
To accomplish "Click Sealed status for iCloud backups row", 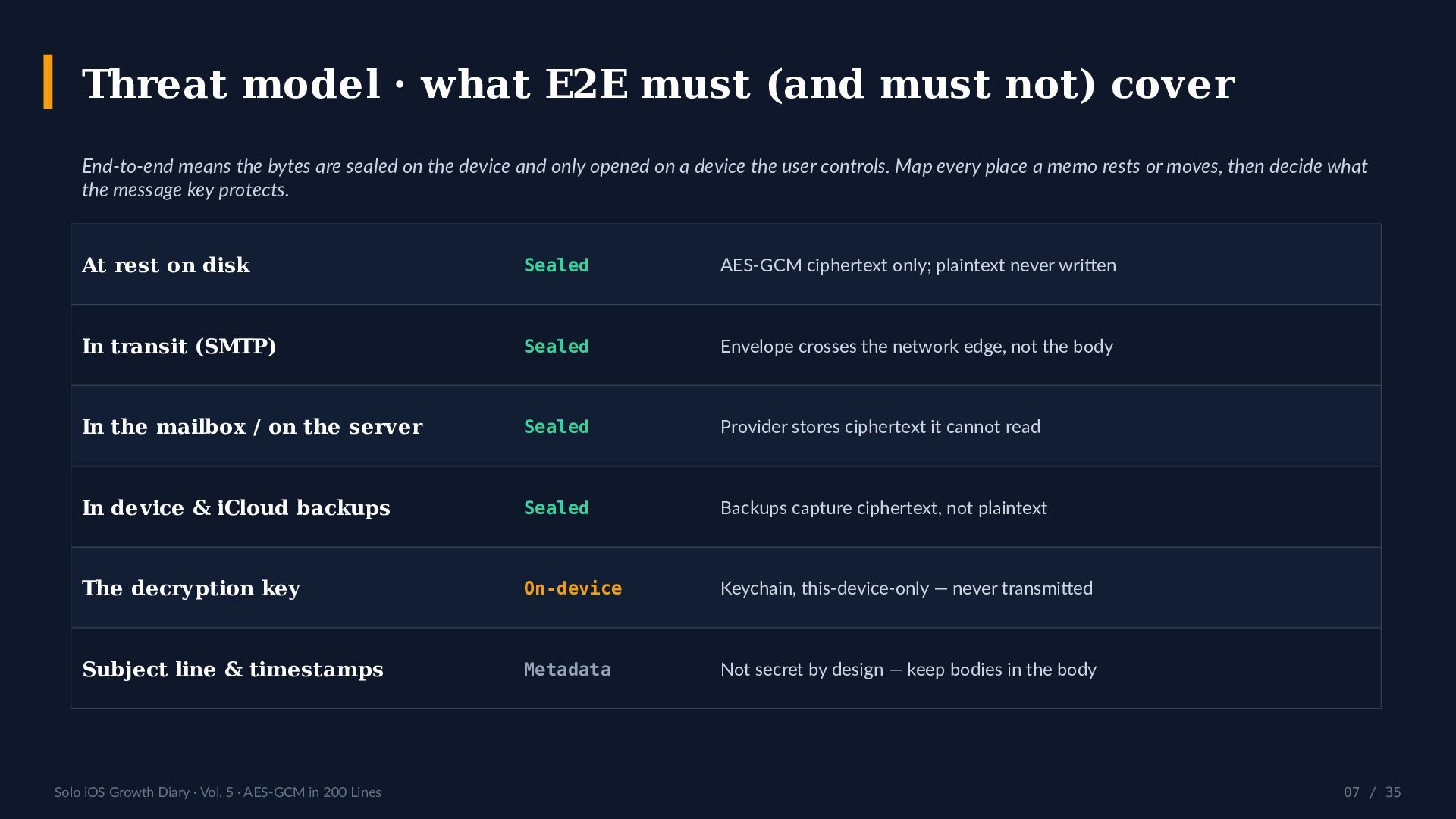I will click(x=557, y=508).
